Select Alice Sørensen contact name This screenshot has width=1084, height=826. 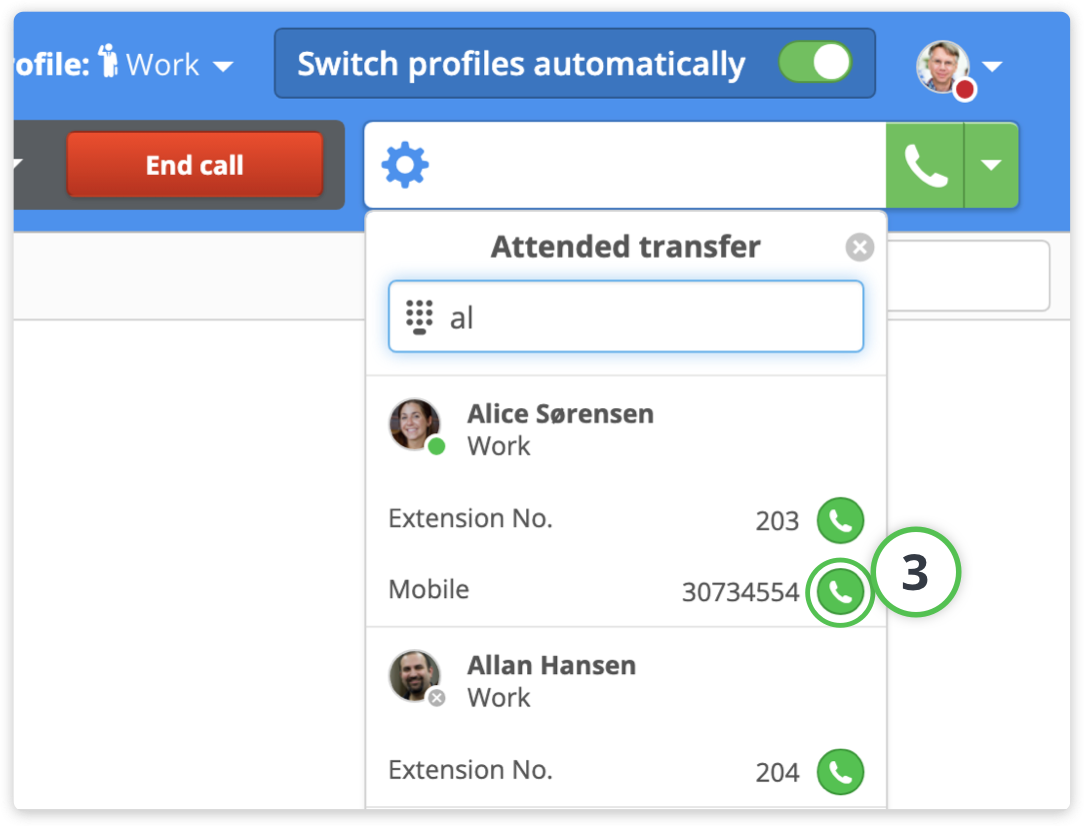(x=560, y=414)
